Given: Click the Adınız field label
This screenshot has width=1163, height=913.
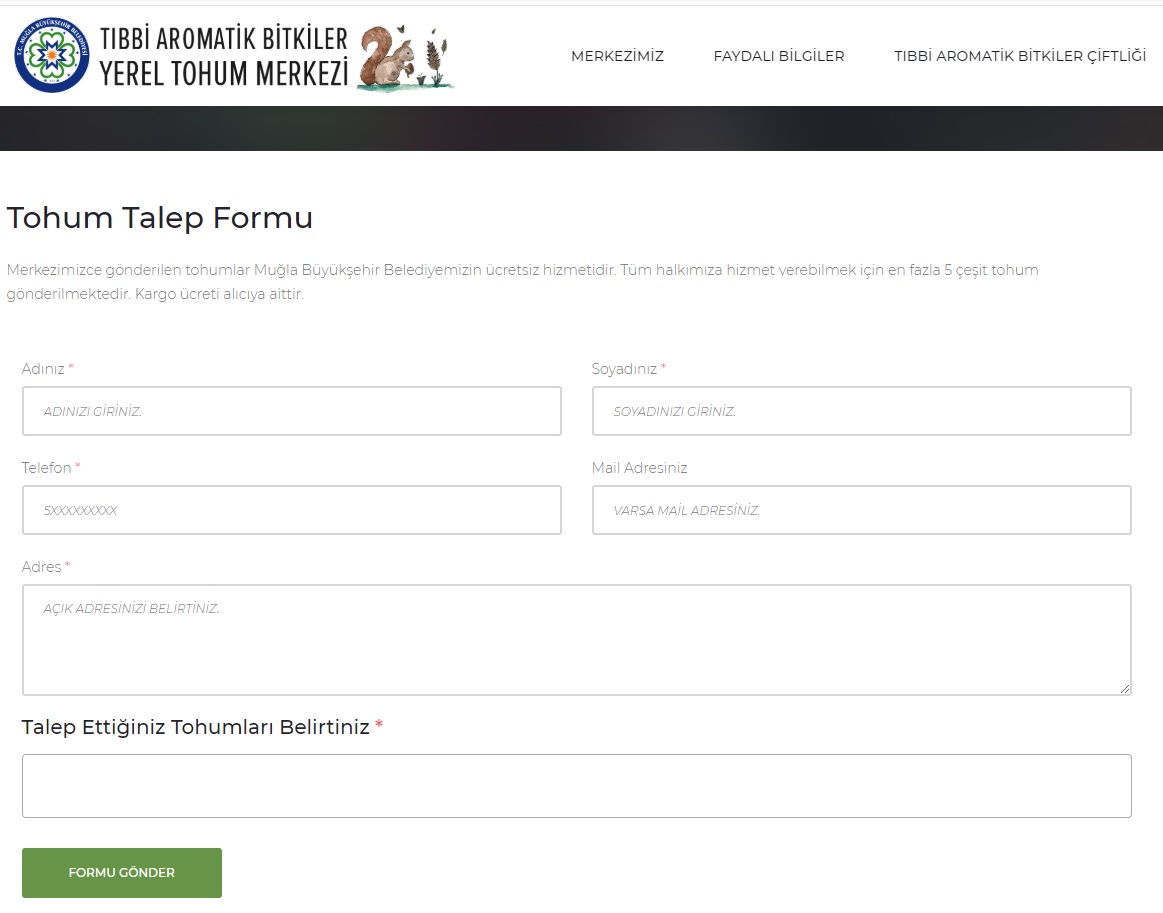Looking at the screenshot, I should pos(43,369).
